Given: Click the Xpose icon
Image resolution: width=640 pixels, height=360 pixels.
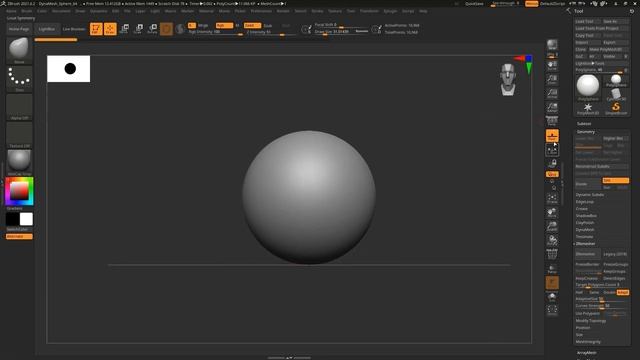Looking at the screenshot, I should 552,309.
